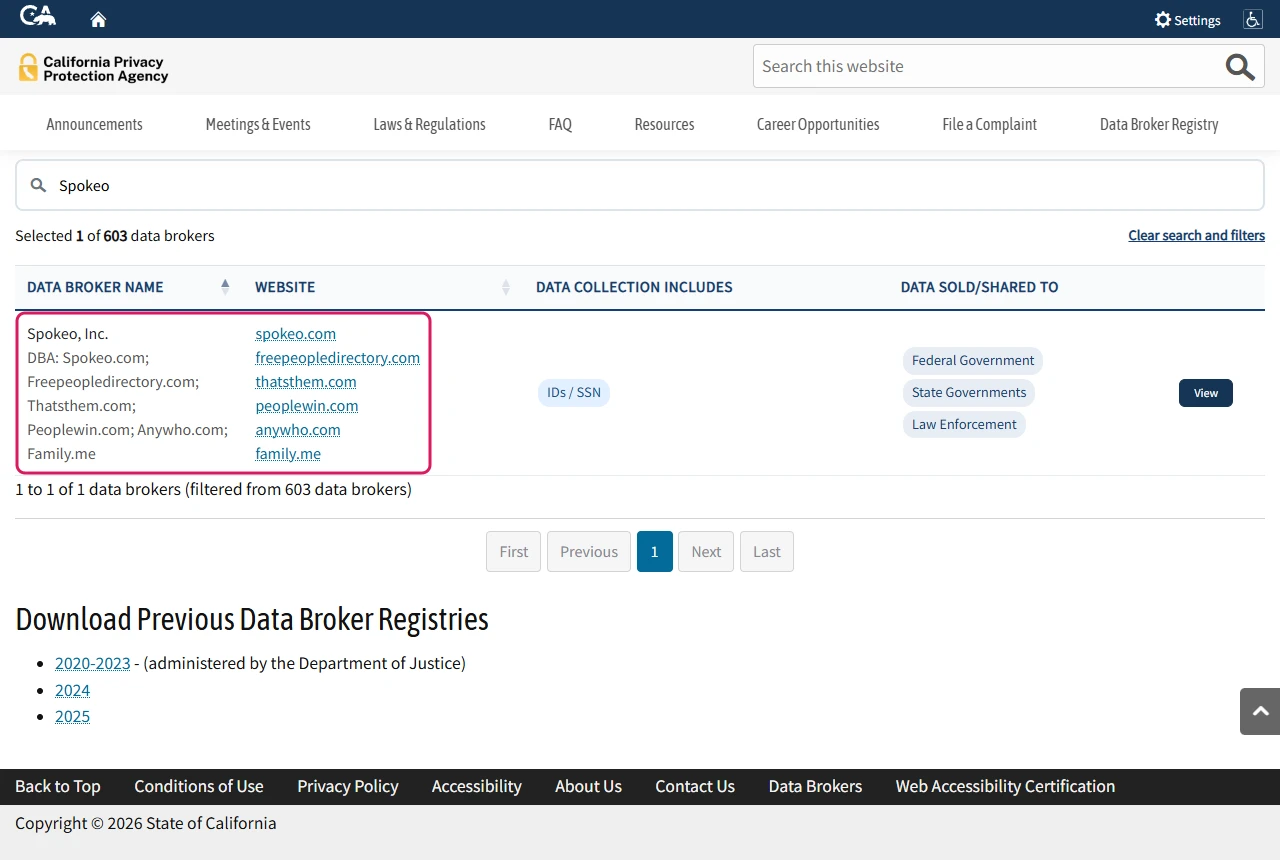Open Meetings & Events menu
This screenshot has height=860, width=1280.
258,124
